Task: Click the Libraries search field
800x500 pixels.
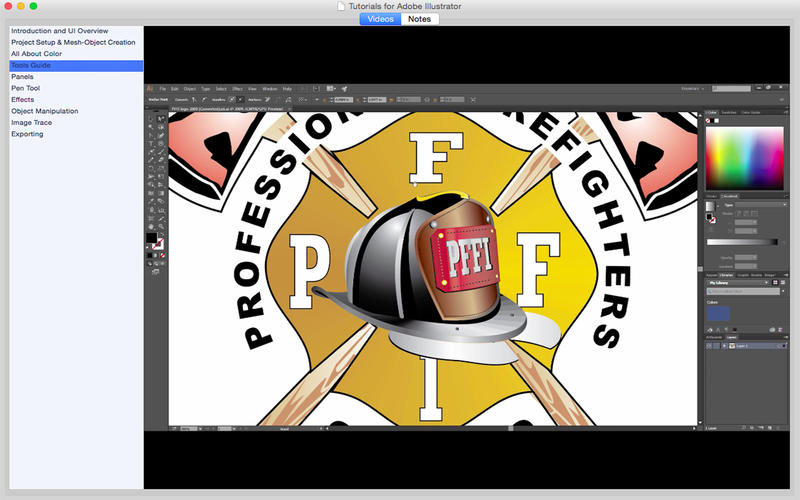Action: point(743,291)
